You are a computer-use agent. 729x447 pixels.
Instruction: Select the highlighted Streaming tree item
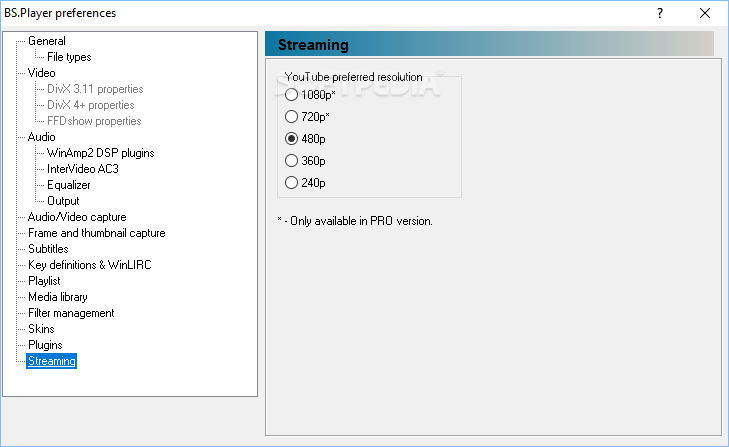pos(52,361)
